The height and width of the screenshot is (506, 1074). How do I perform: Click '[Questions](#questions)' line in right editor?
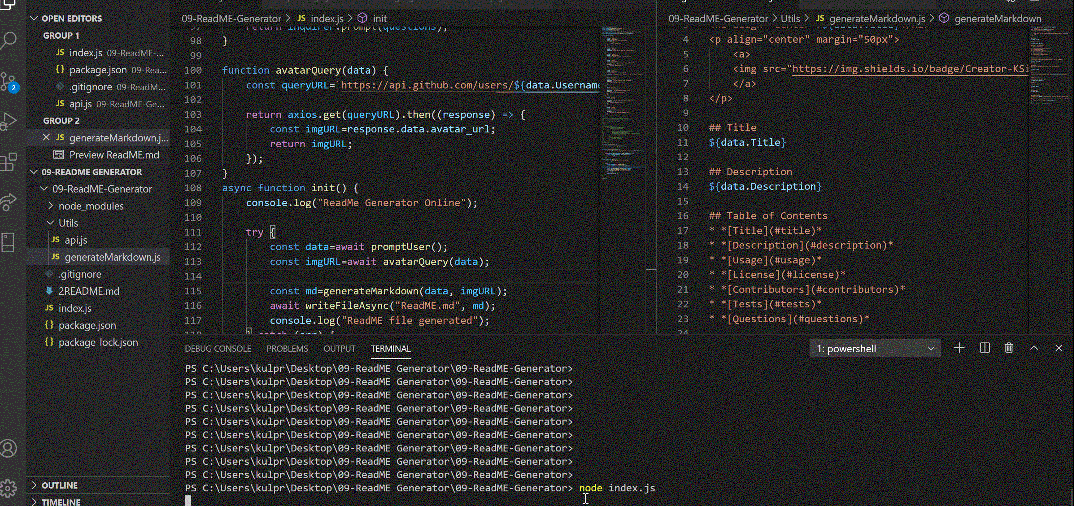coord(790,318)
